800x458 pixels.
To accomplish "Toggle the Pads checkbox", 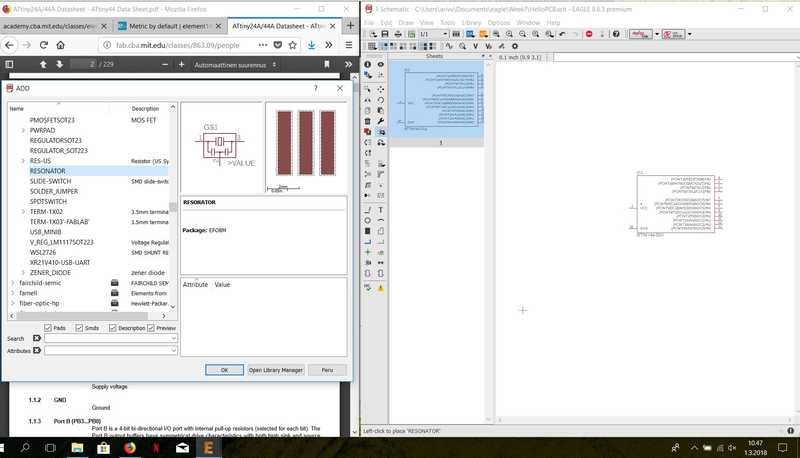I will [x=48, y=328].
